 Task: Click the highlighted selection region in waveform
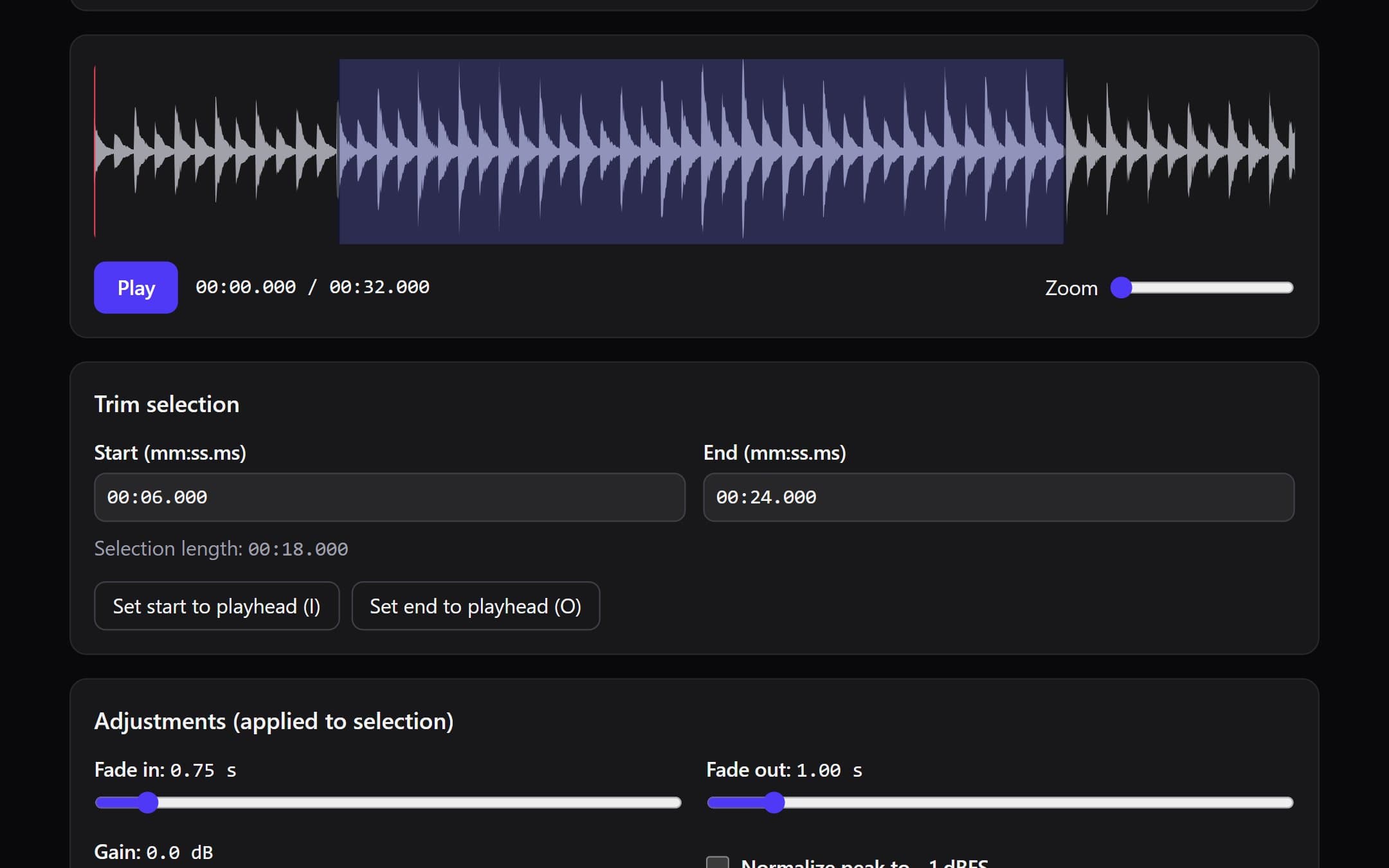(701, 151)
